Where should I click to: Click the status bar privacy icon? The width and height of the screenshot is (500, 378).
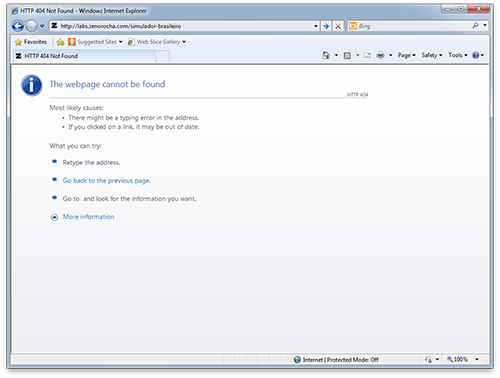click(428, 359)
